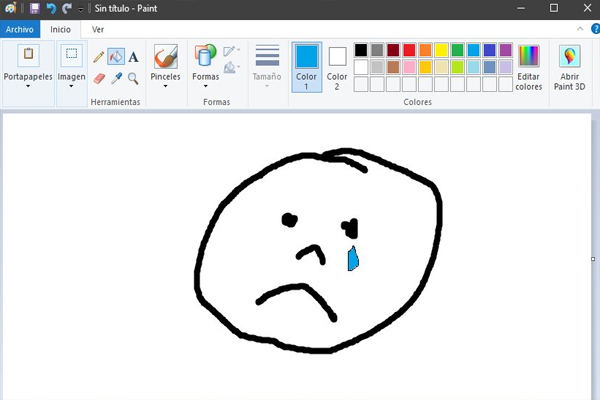The height and width of the screenshot is (400, 600).
Task: Activate the Color 2 selector
Action: 337,66
